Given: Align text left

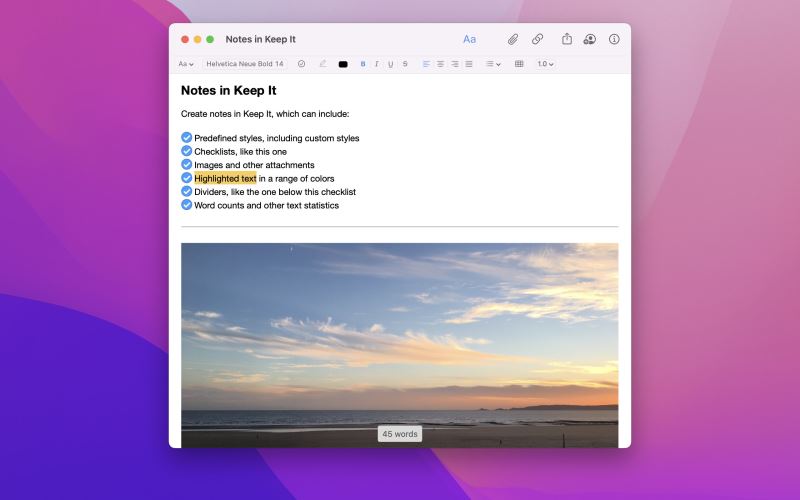Looking at the screenshot, I should coord(426,64).
